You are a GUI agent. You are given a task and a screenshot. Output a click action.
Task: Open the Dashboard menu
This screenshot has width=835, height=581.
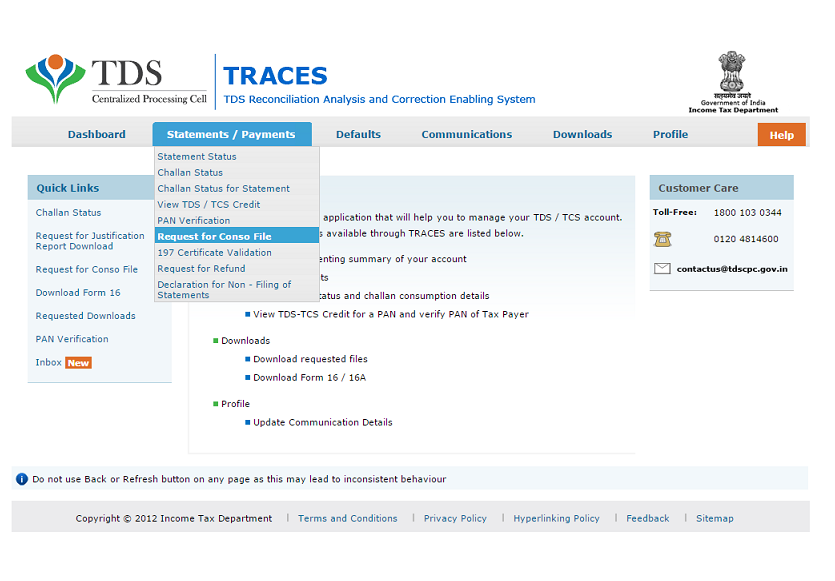[97, 133]
